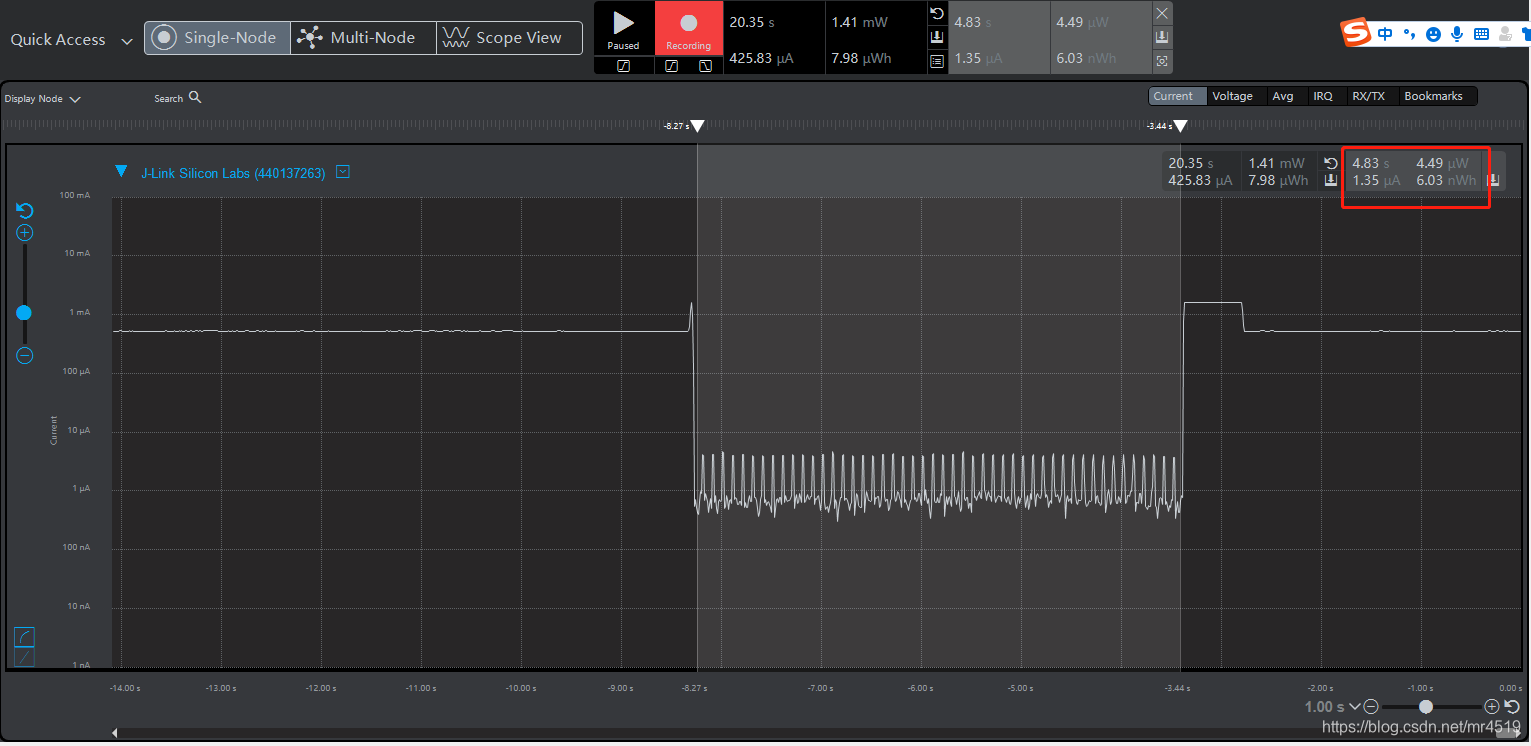Click the 425.83 µA average current readout
This screenshot has height=746, width=1531.
(x=762, y=58)
